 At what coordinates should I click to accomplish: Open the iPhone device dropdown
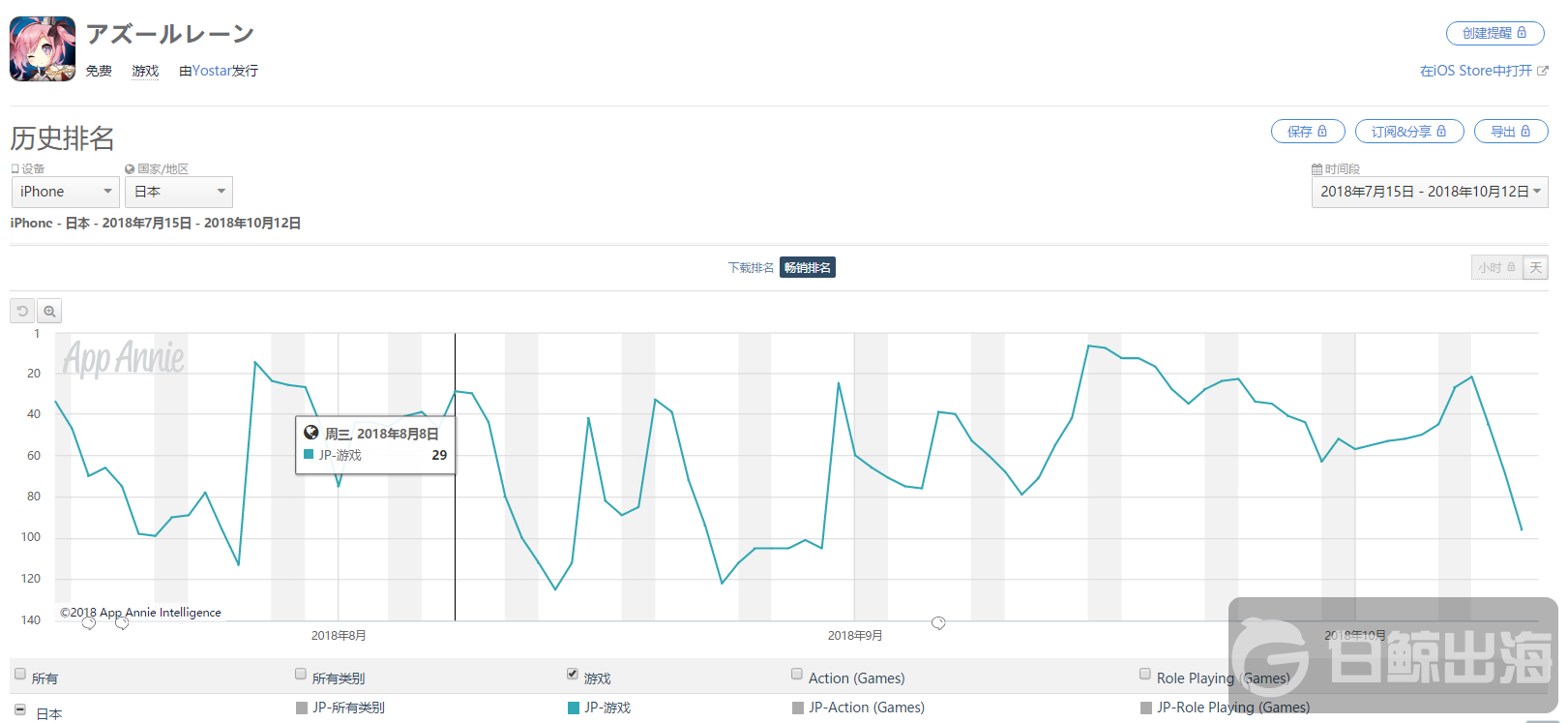point(66,192)
